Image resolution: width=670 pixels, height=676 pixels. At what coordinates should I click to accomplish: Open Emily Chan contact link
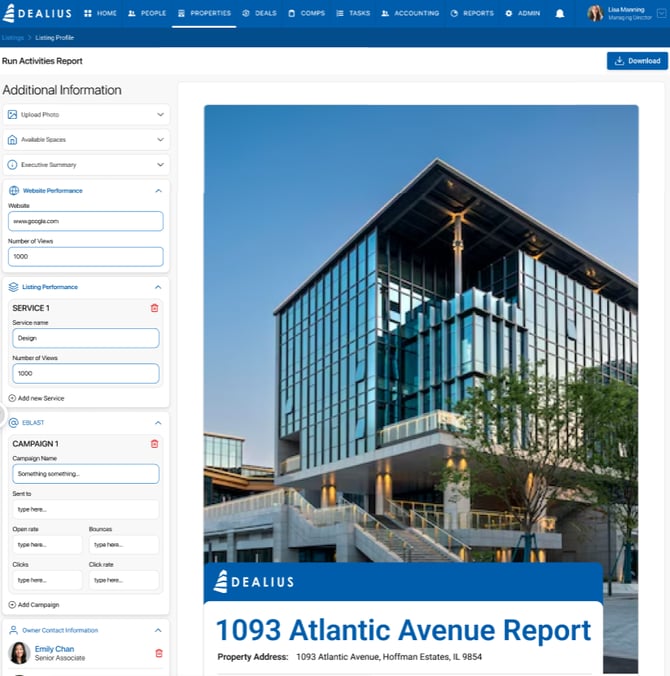pyautogui.click(x=54, y=649)
